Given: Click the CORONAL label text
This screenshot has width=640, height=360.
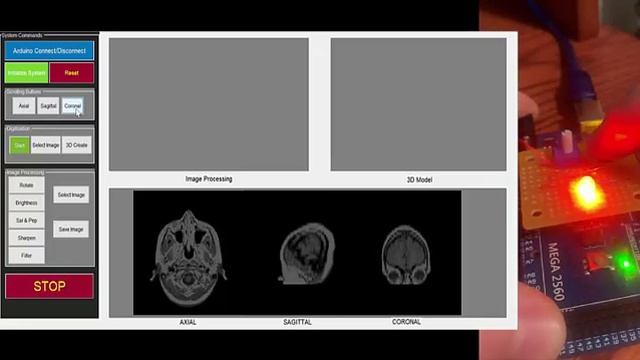Looking at the screenshot, I should (x=406, y=322).
